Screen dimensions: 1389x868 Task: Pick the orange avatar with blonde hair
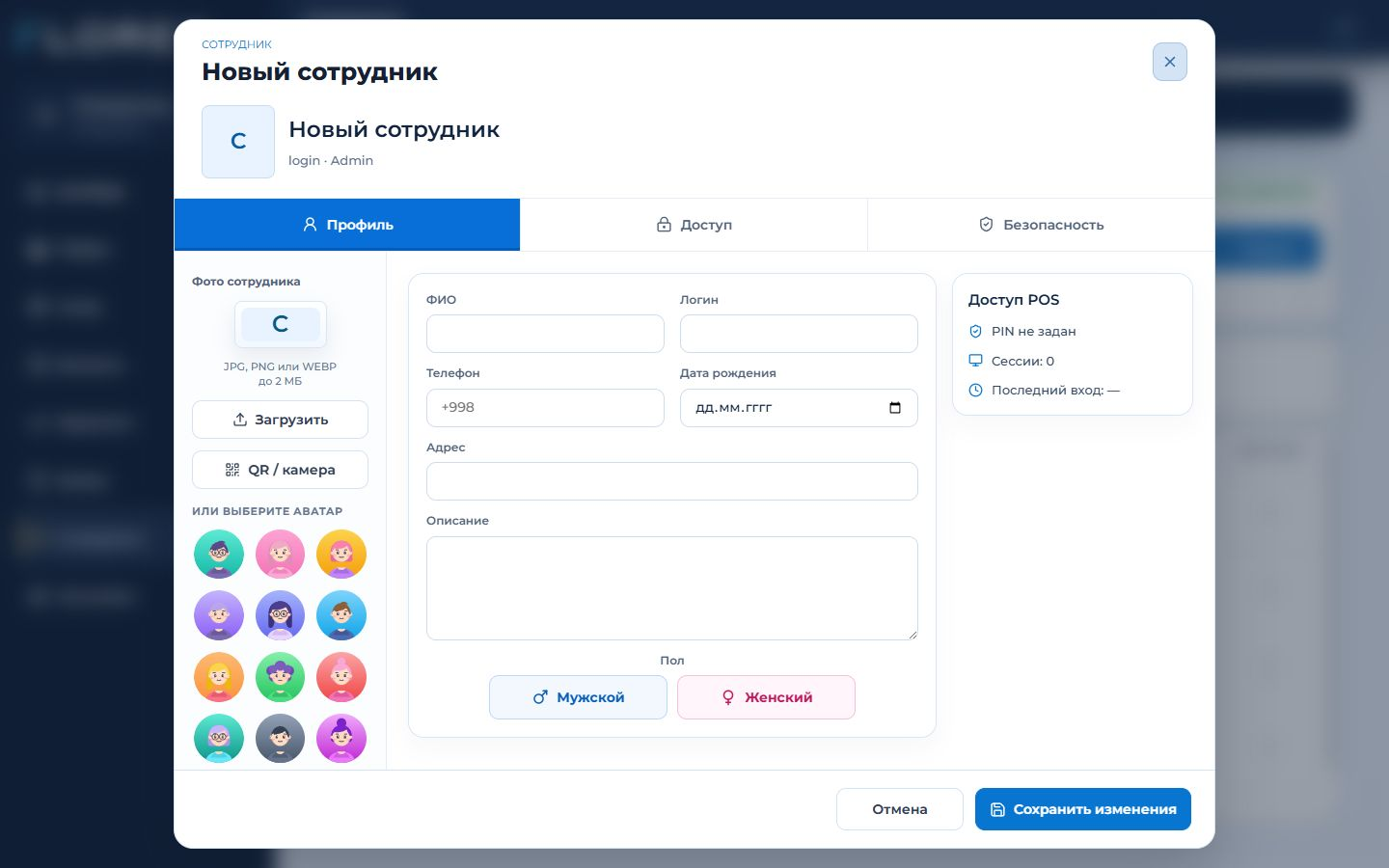(x=219, y=677)
